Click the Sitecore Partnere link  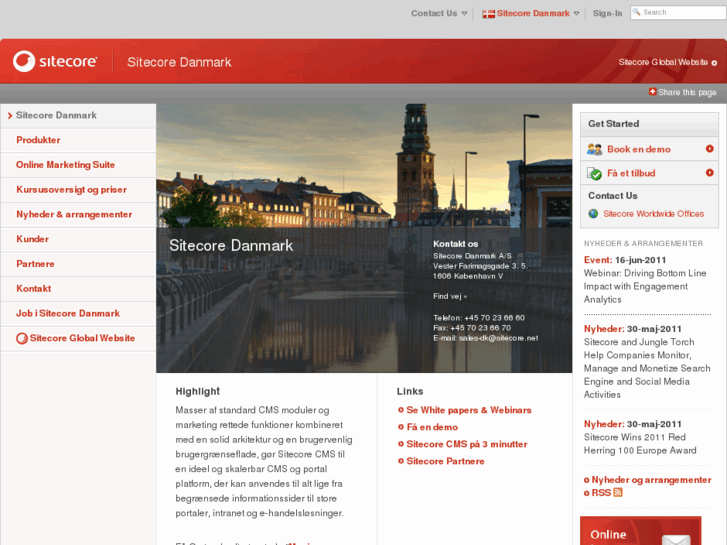(445, 461)
